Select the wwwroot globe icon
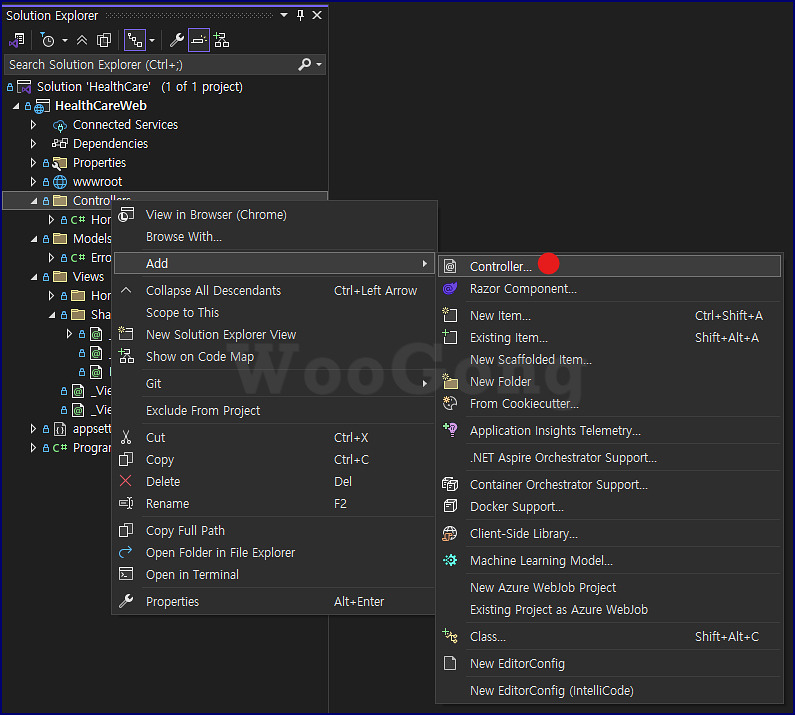795x715 pixels. pyautogui.click(x=60, y=182)
